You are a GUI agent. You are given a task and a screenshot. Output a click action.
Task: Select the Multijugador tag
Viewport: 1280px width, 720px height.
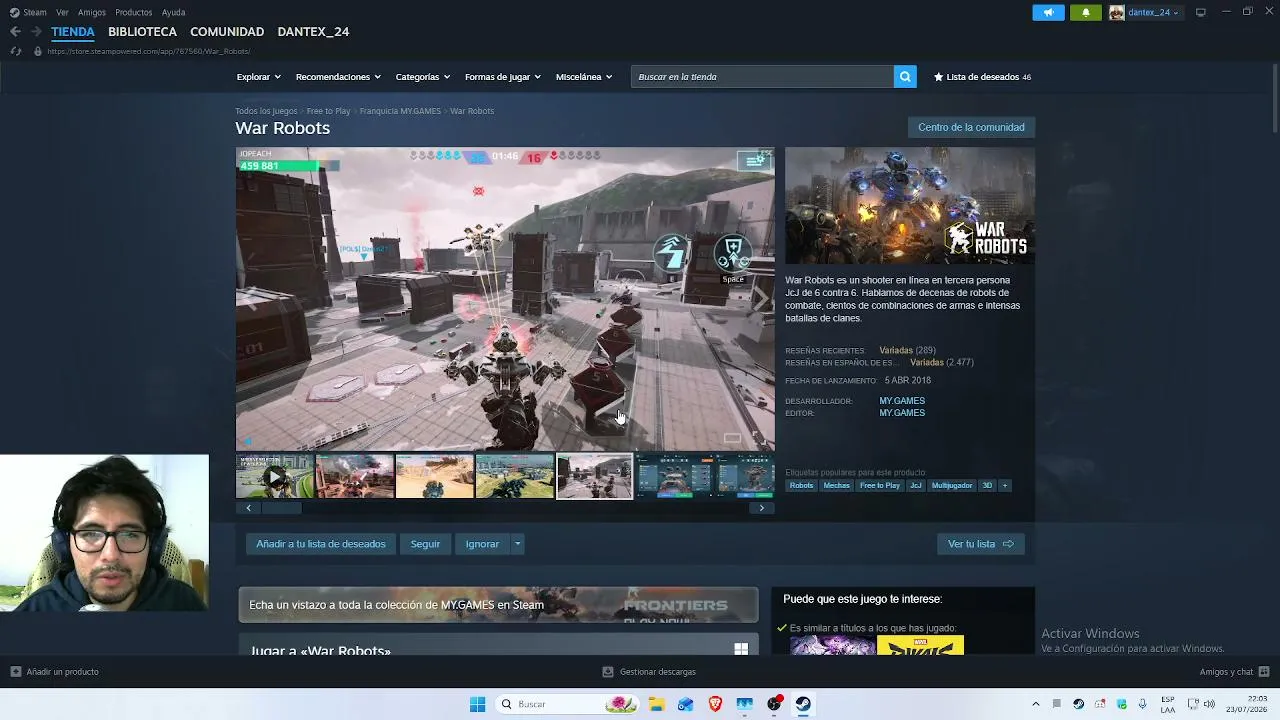952,486
